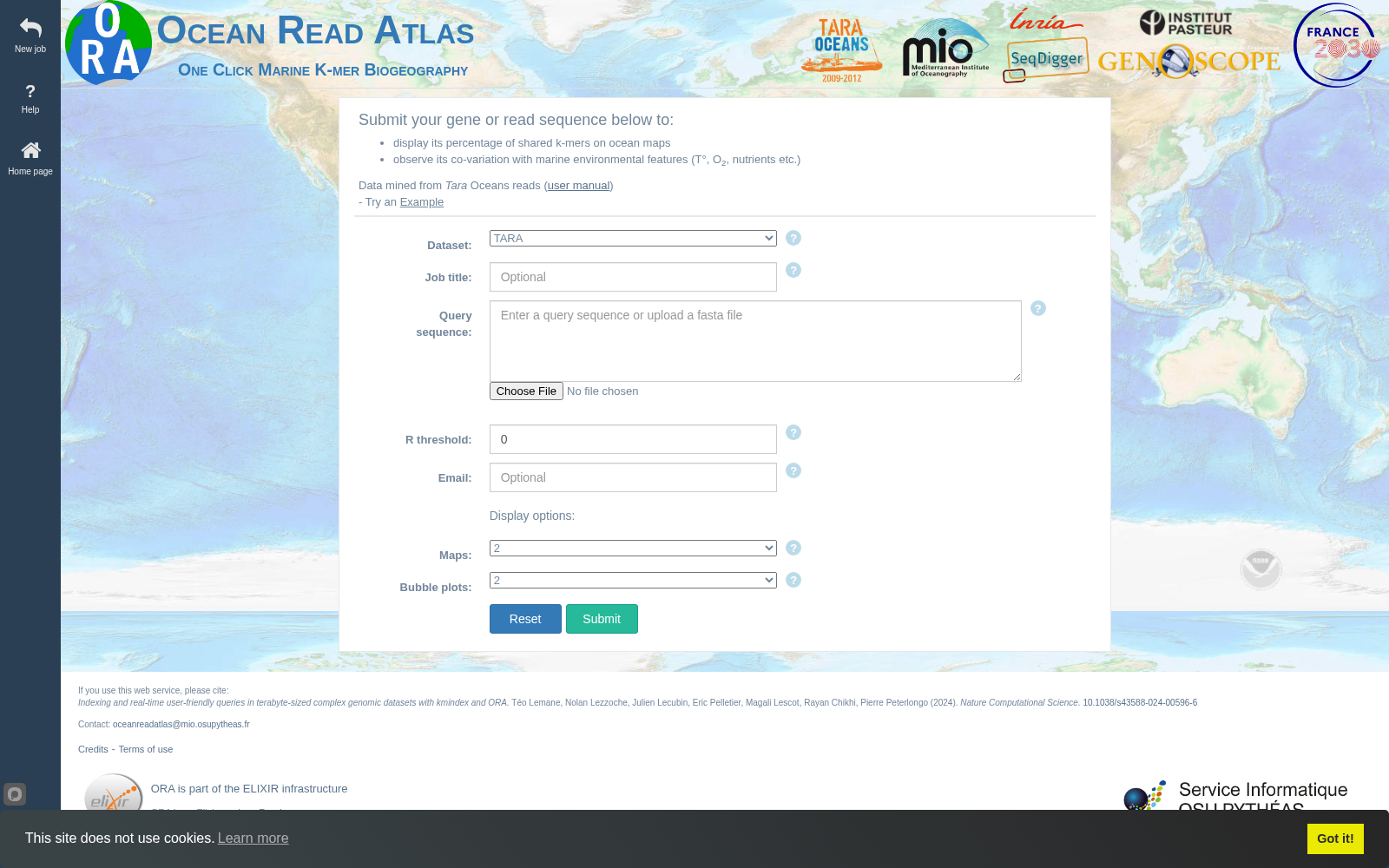This screenshot has height=868, width=1389.
Task: Open the Dataset TARA dropdown
Action: 633,238
